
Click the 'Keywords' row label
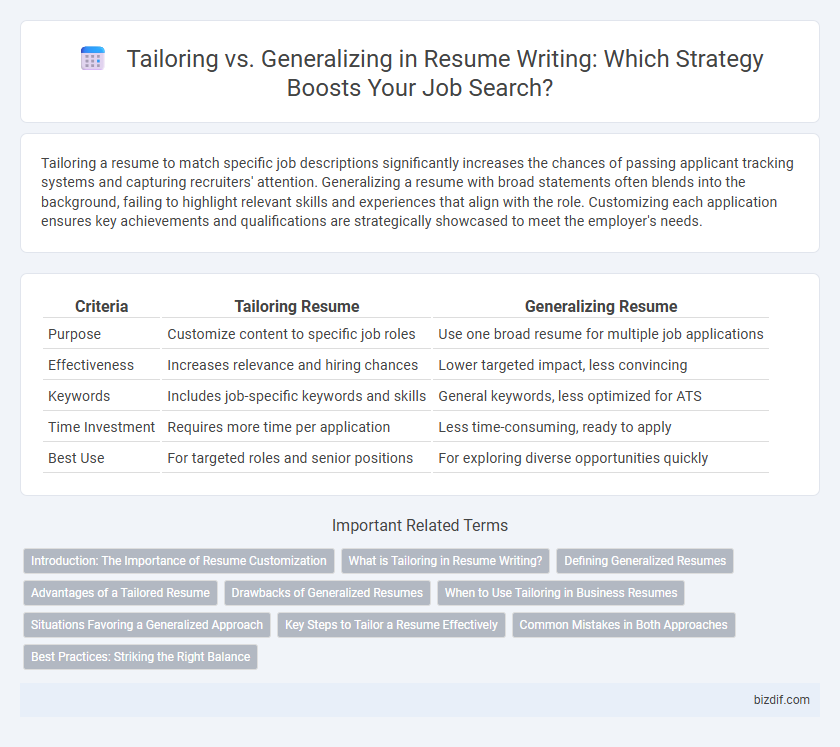point(79,396)
